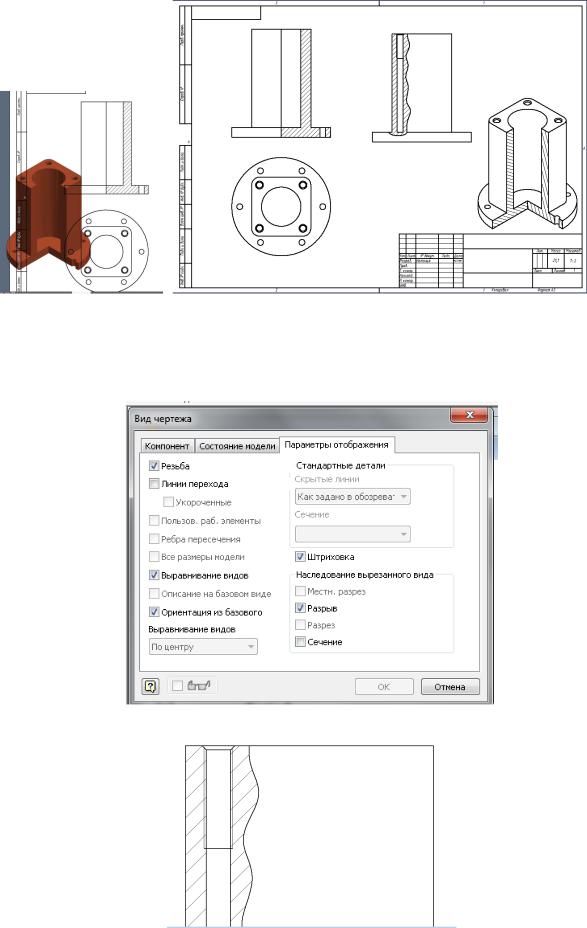Click the Скрытые линии label
The width and height of the screenshot is (587, 928).
327,479
